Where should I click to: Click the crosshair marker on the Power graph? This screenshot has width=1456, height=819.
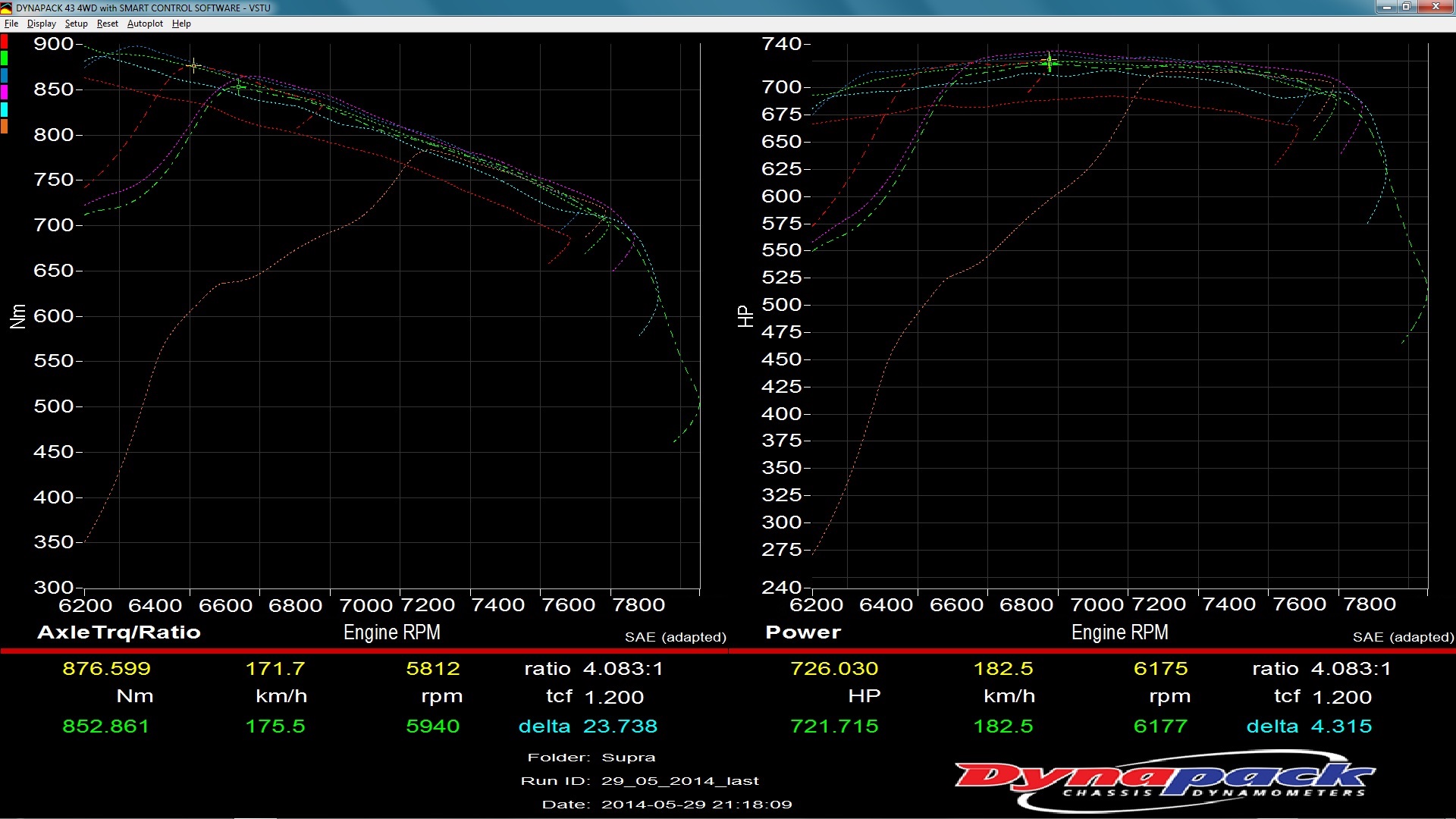coord(1050,63)
